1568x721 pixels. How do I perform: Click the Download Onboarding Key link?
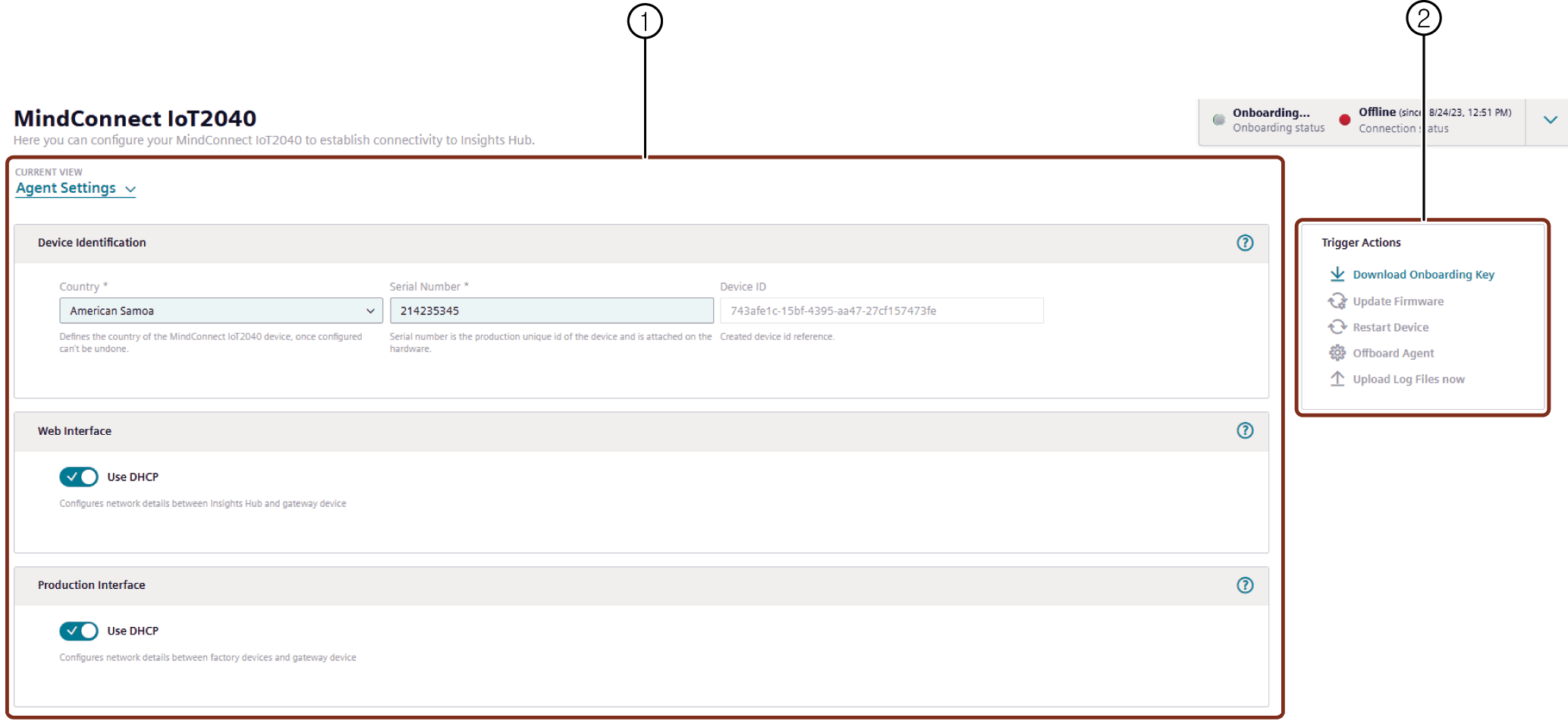click(1423, 275)
